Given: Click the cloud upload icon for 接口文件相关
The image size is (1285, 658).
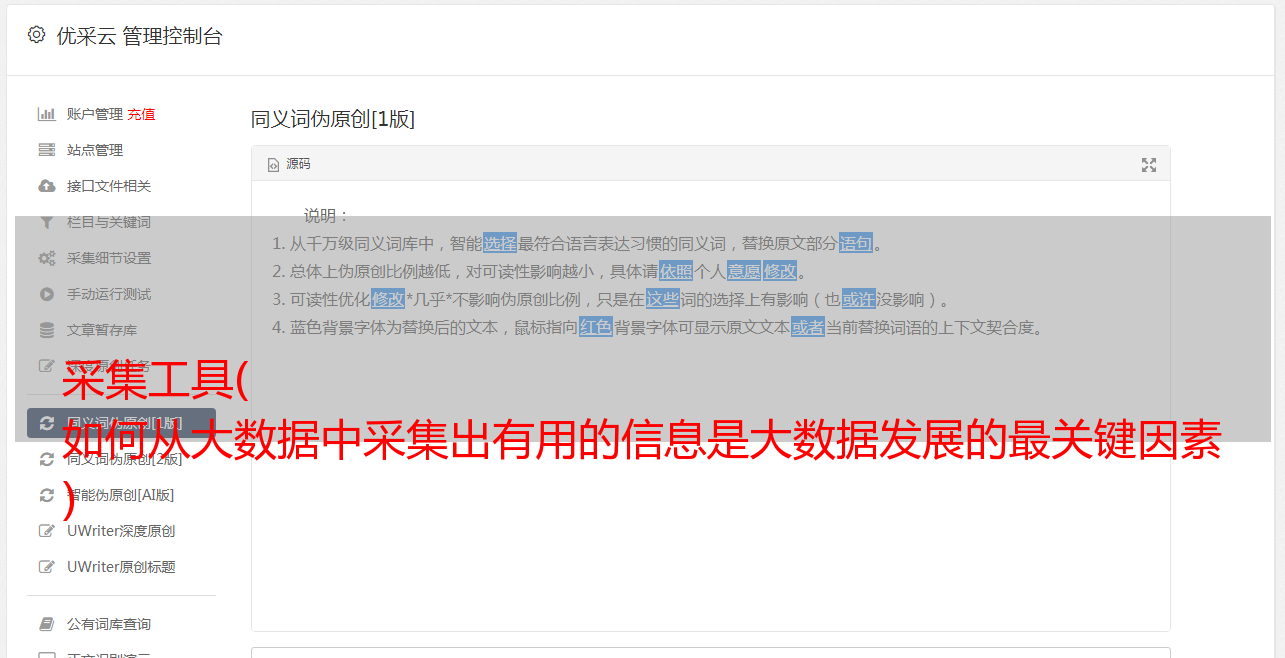Looking at the screenshot, I should pos(46,186).
